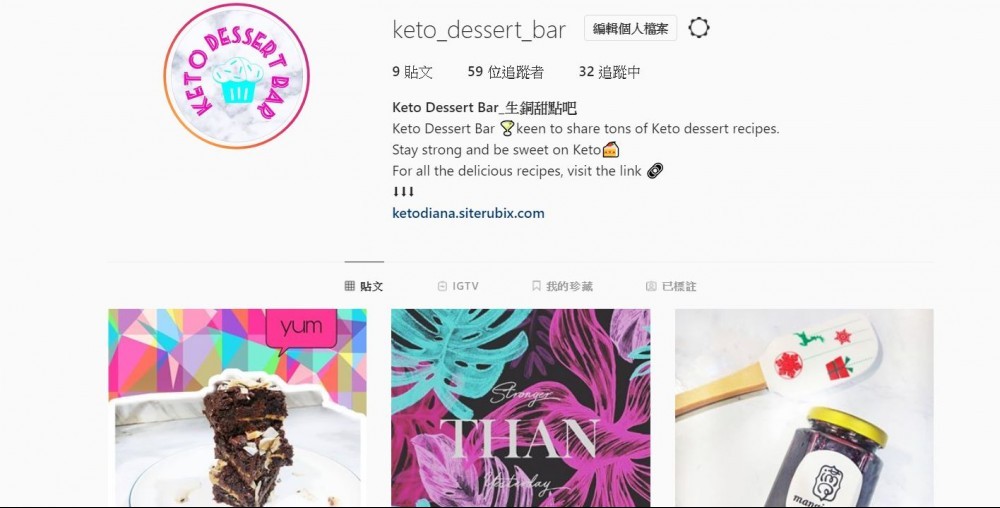Open the ketodiana.siterubix.com link
This screenshot has height=508, width=1000.
(468, 214)
